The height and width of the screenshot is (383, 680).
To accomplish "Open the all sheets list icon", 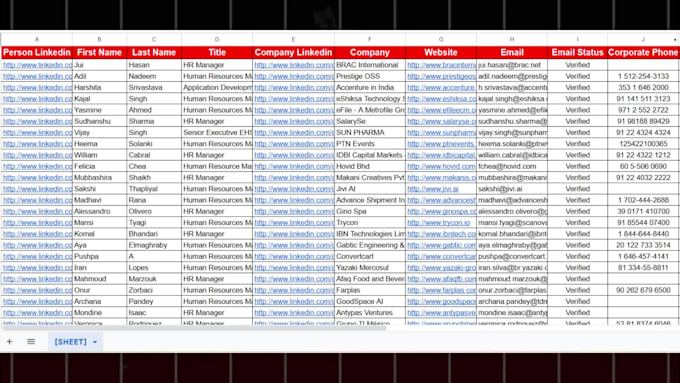I will [x=31, y=341].
